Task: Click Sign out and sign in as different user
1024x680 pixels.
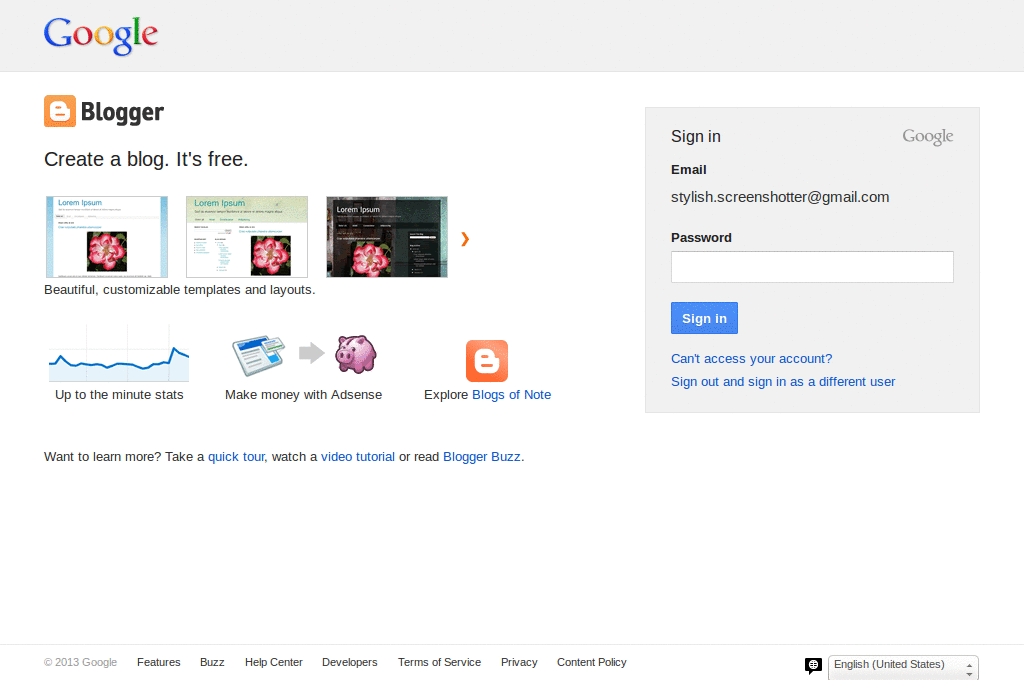Action: [783, 381]
